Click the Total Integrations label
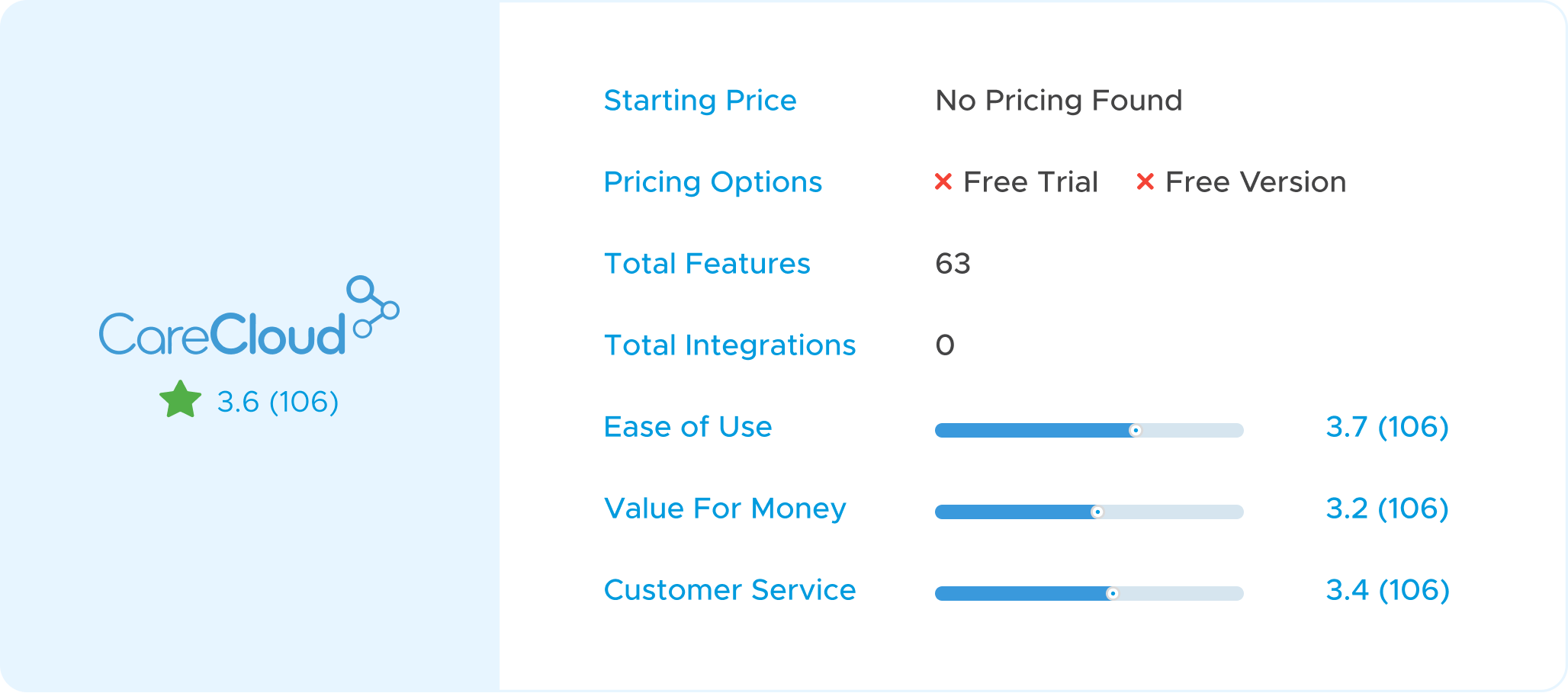1568x693 pixels. point(730,345)
